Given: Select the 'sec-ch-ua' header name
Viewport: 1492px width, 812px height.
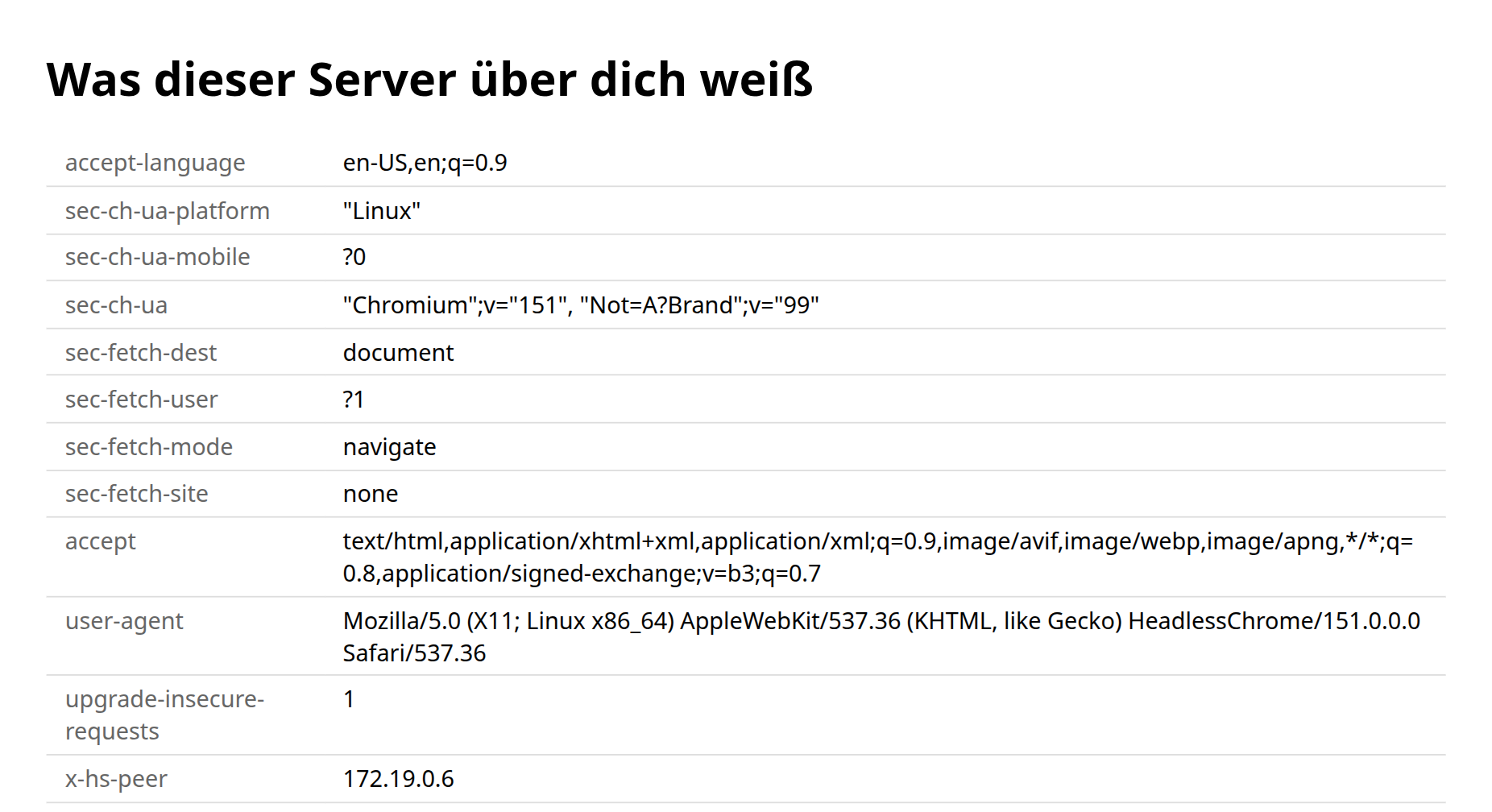Looking at the screenshot, I should pos(116,305).
